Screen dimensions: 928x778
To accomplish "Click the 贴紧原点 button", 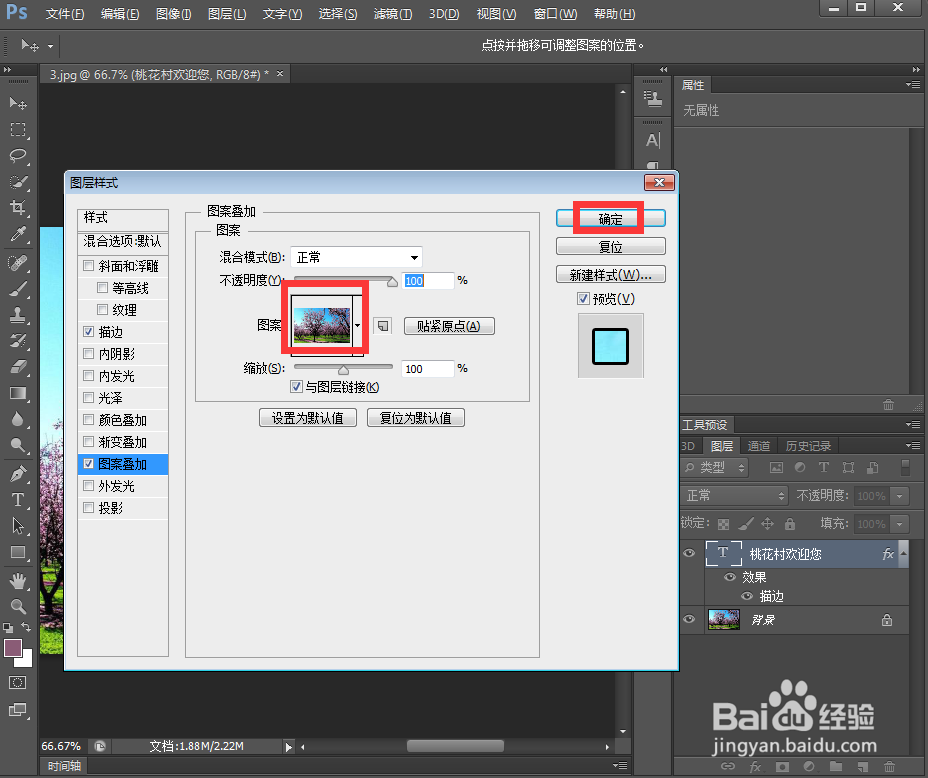I will click(x=448, y=326).
